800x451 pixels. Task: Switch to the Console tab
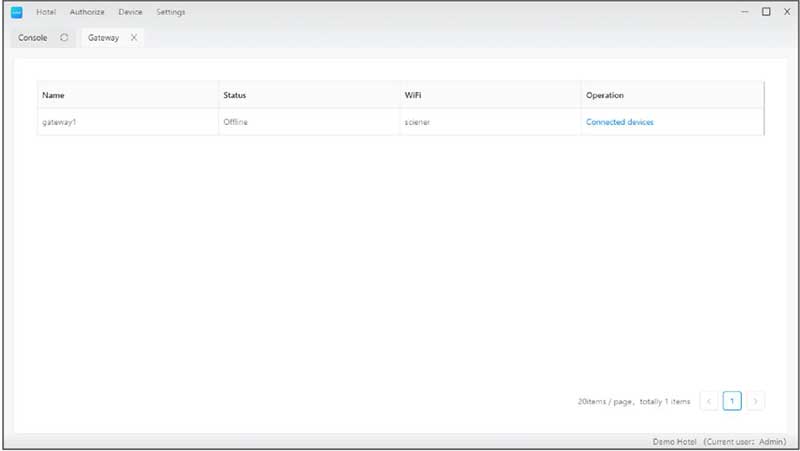click(x=33, y=38)
